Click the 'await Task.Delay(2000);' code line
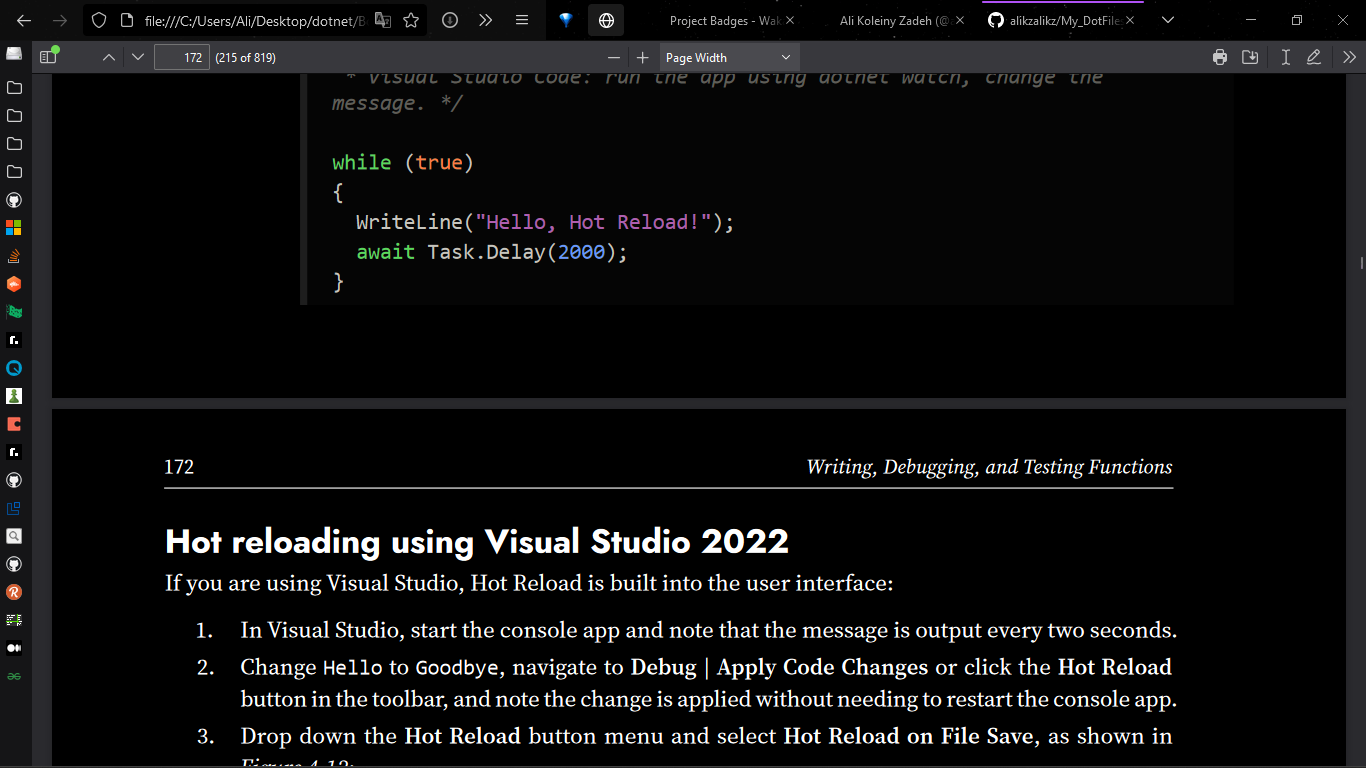Image resolution: width=1366 pixels, height=768 pixels. tap(492, 252)
